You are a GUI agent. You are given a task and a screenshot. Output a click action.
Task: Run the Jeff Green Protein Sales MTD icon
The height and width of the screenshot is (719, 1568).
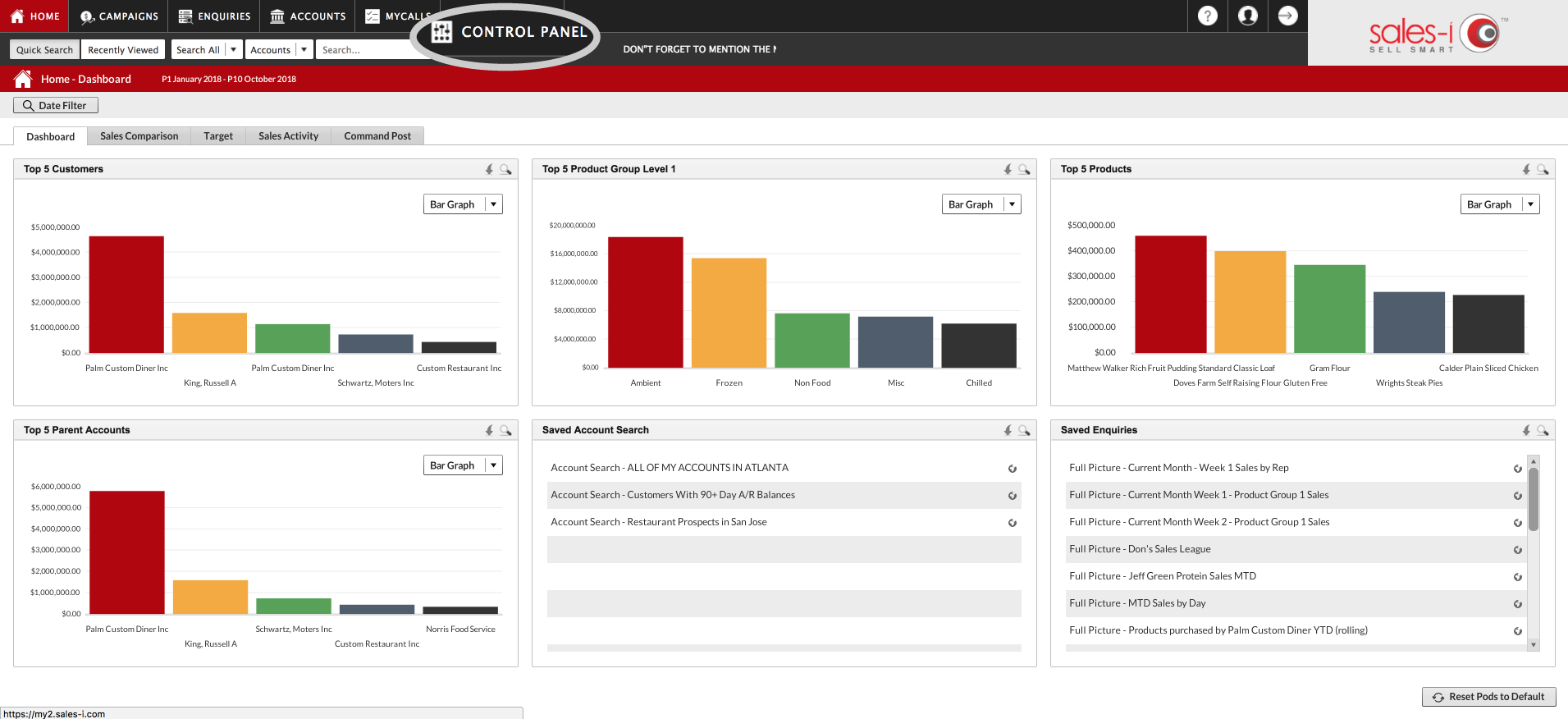1518,577
